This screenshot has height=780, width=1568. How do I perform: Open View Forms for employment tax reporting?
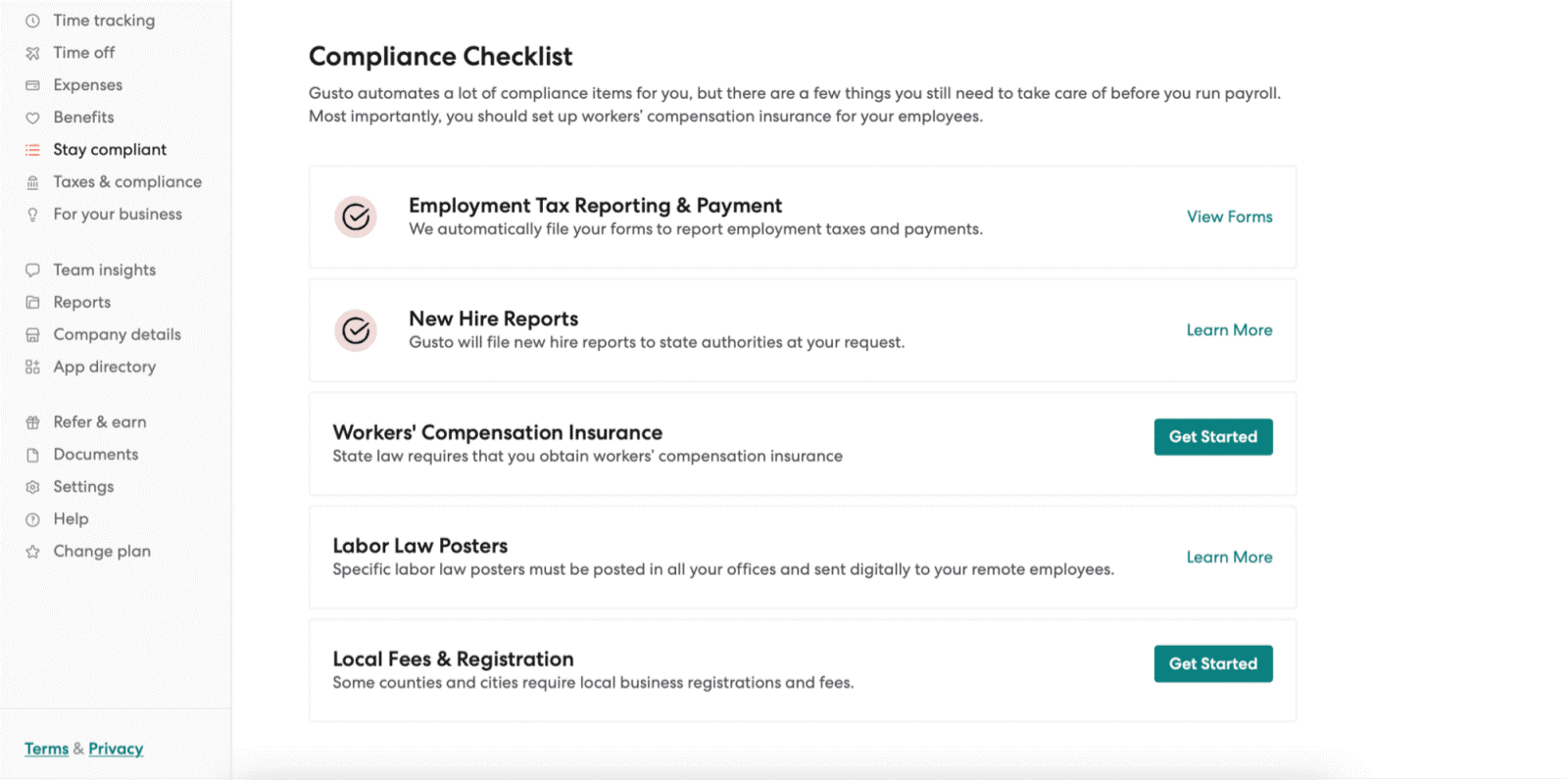(x=1229, y=217)
